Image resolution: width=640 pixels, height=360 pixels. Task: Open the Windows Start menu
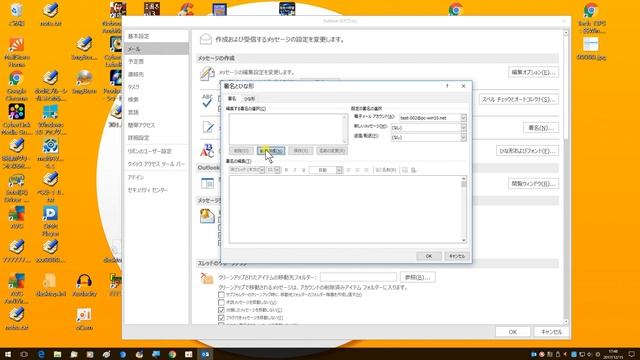pos(8,354)
